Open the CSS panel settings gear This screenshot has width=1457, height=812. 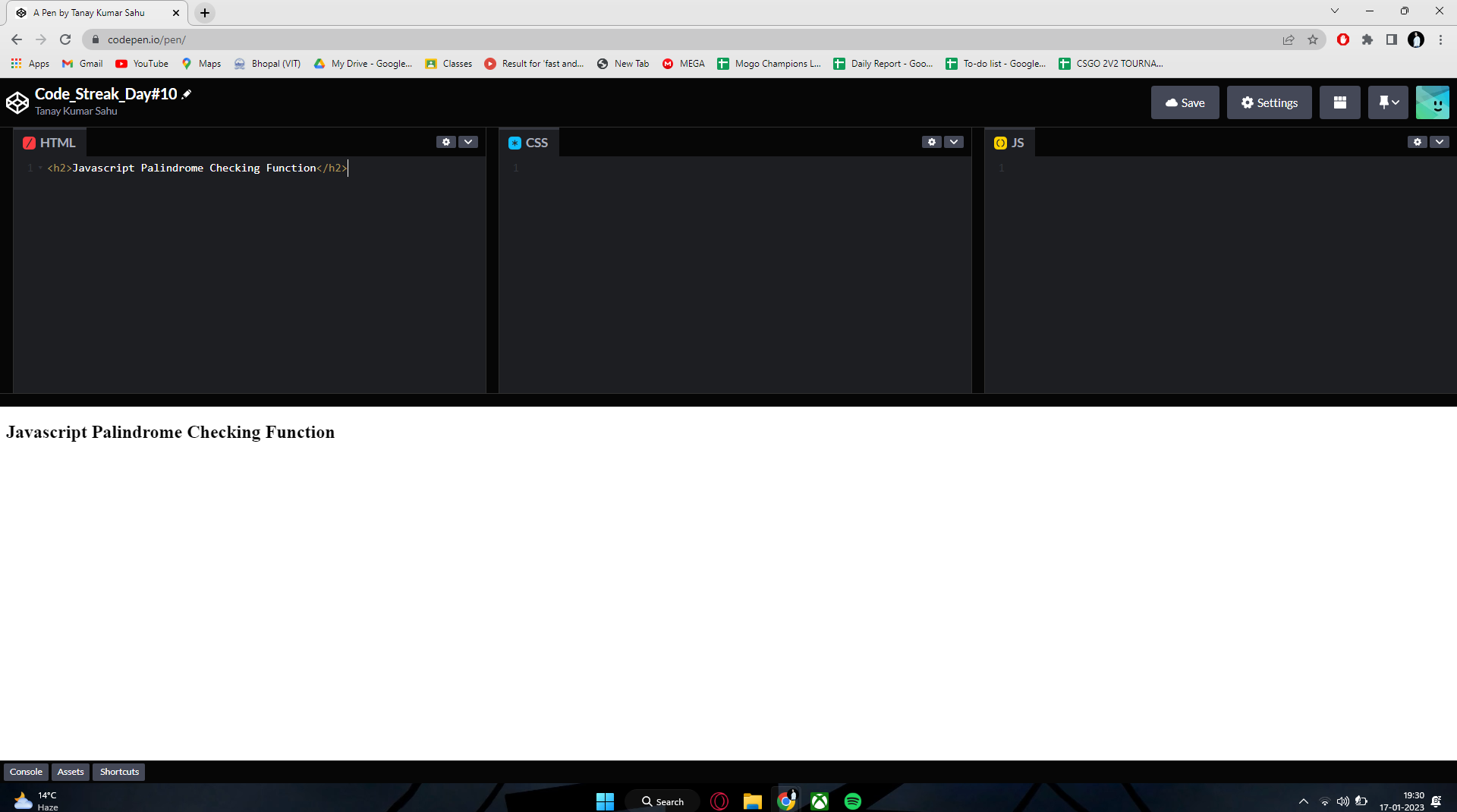[x=931, y=142]
